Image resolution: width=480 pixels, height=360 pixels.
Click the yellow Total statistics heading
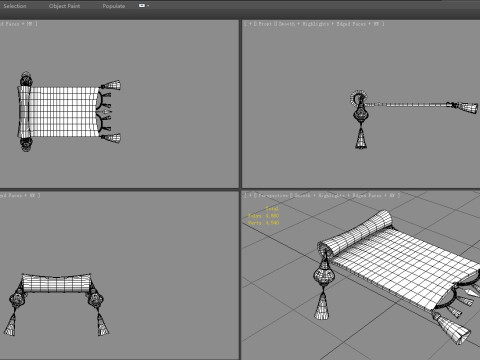point(272,209)
